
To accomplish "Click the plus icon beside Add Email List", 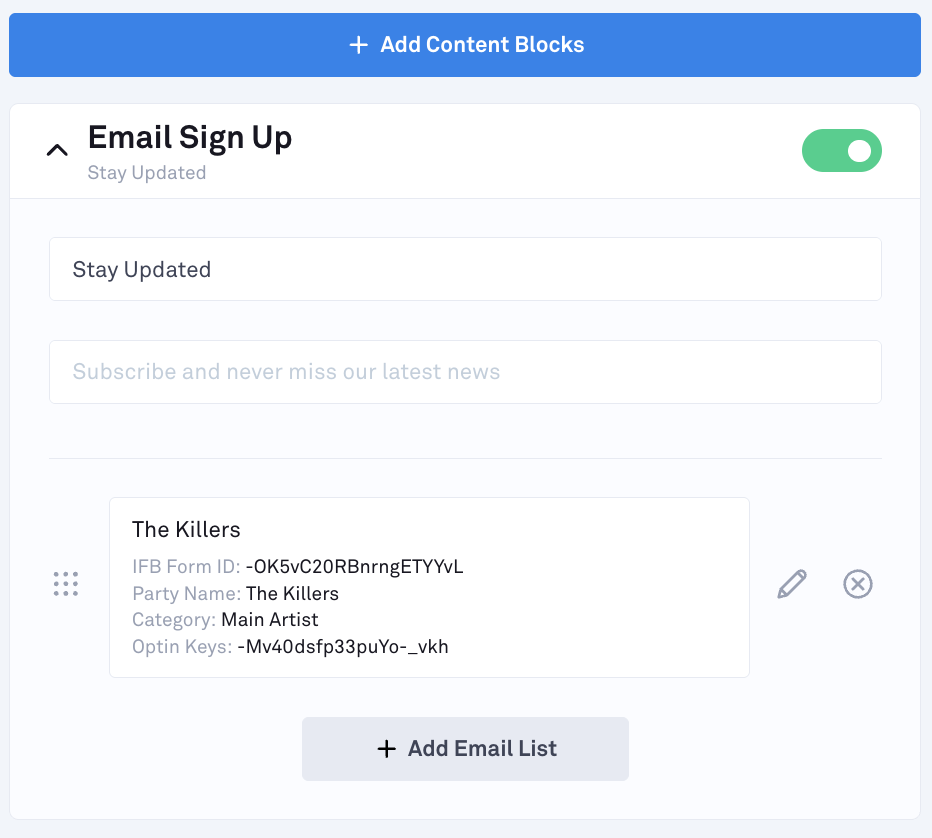I will click(386, 749).
